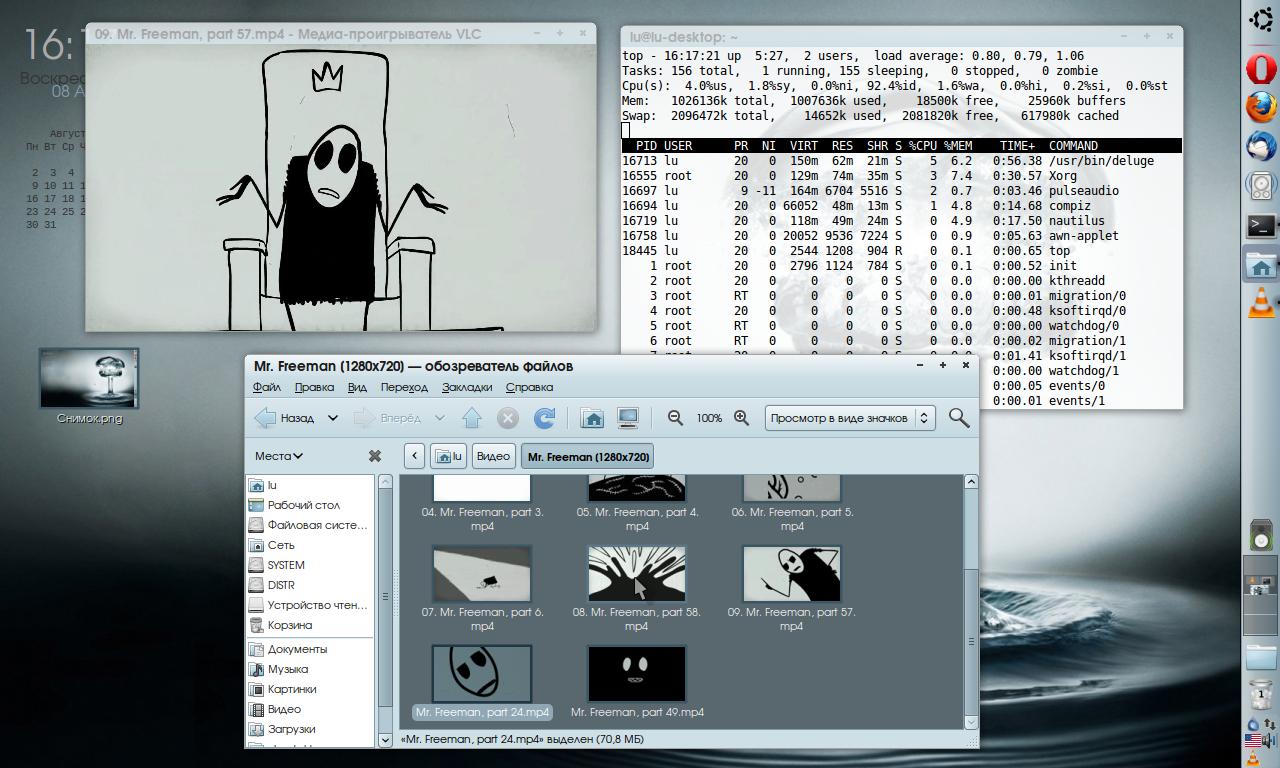This screenshot has height=768, width=1280.
Task: Open Документы bookmark in sidebar
Action: coord(310,649)
